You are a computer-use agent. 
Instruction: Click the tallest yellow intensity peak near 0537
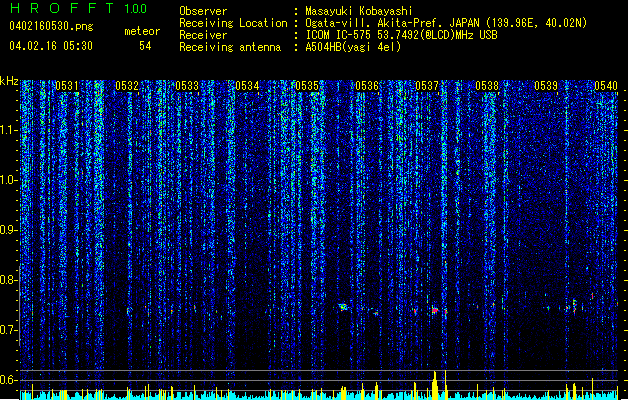pyautogui.click(x=434, y=384)
